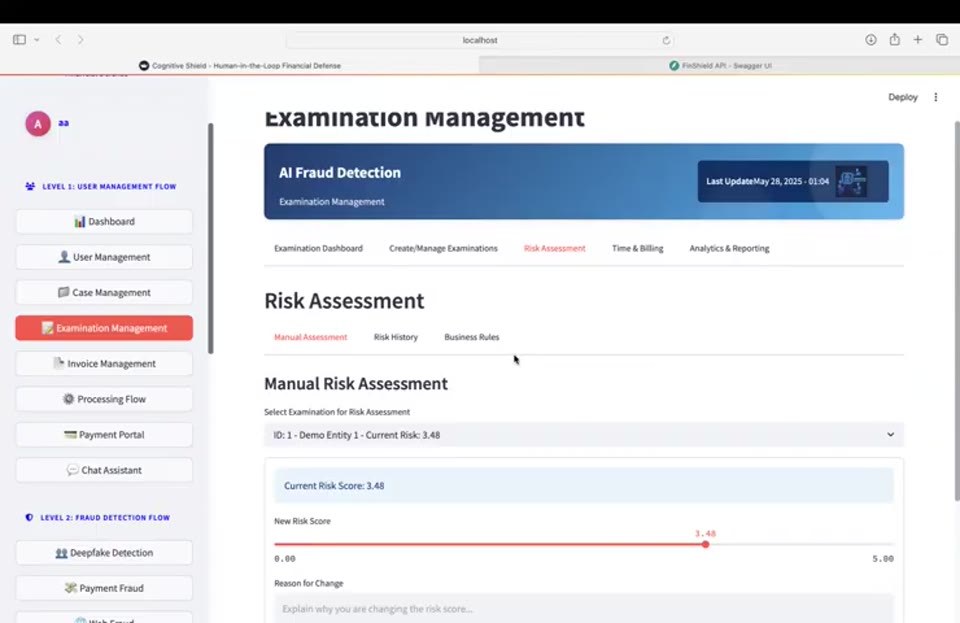The image size is (960, 623).
Task: Open a new tab with plus icon
Action: coord(918,40)
